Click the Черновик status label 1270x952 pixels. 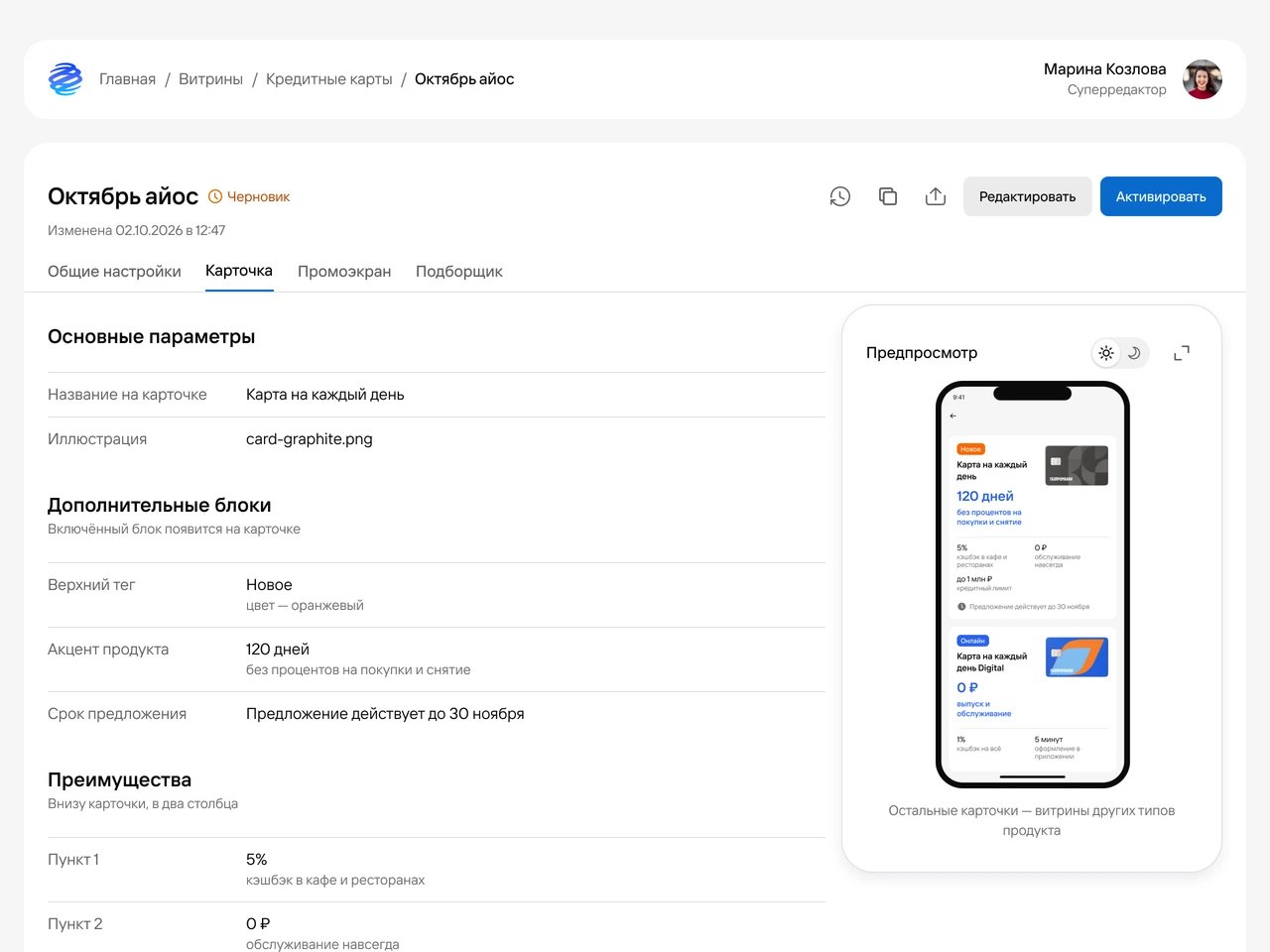click(259, 196)
